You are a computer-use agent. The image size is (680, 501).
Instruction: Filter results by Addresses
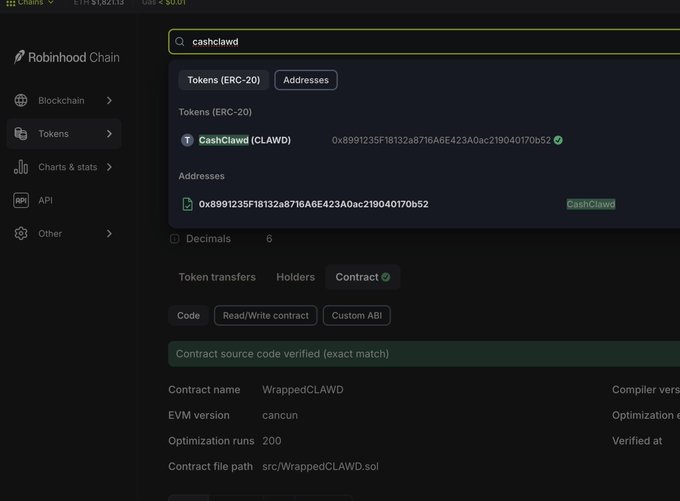pos(306,80)
